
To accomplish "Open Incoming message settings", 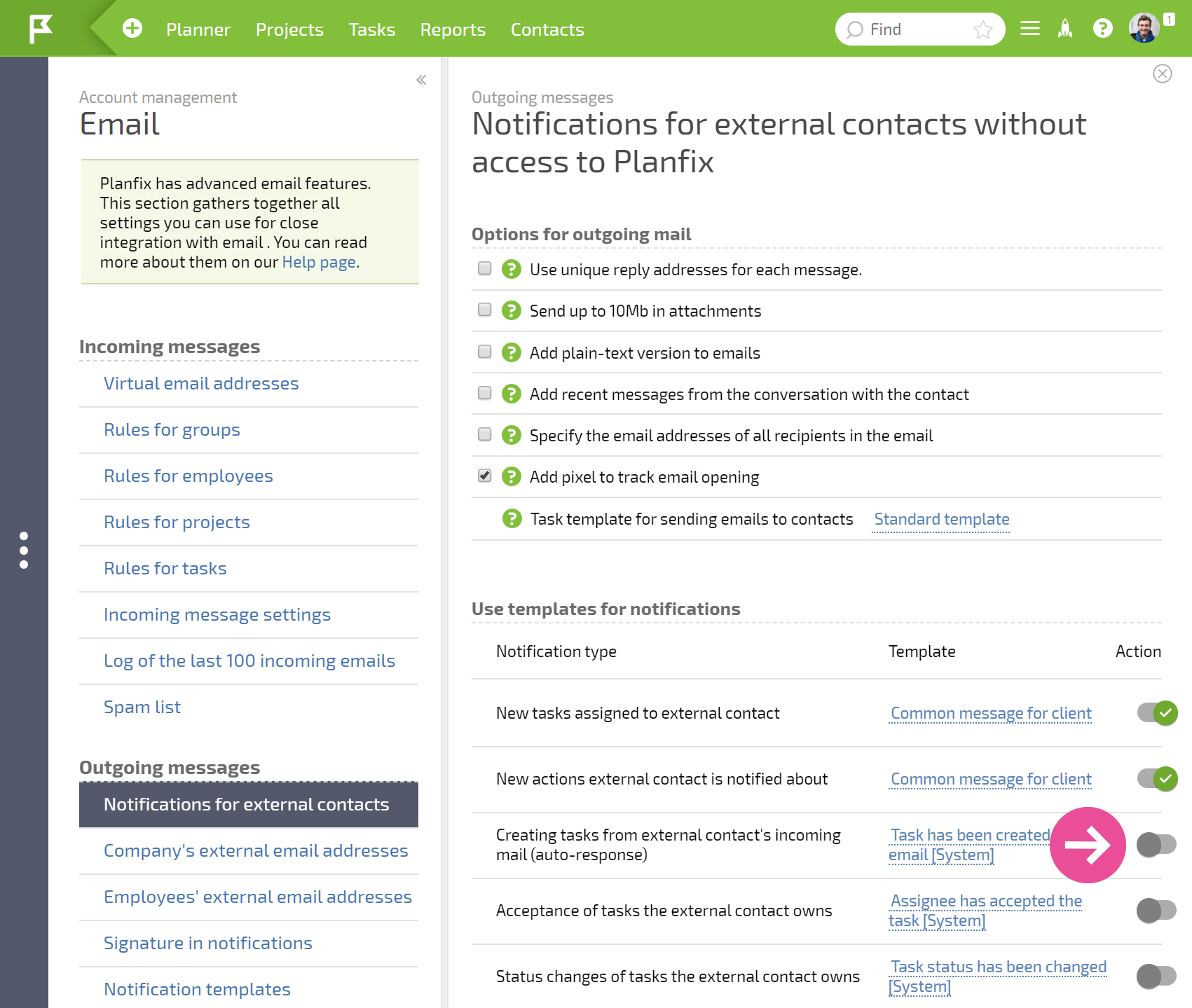I will tap(217, 614).
